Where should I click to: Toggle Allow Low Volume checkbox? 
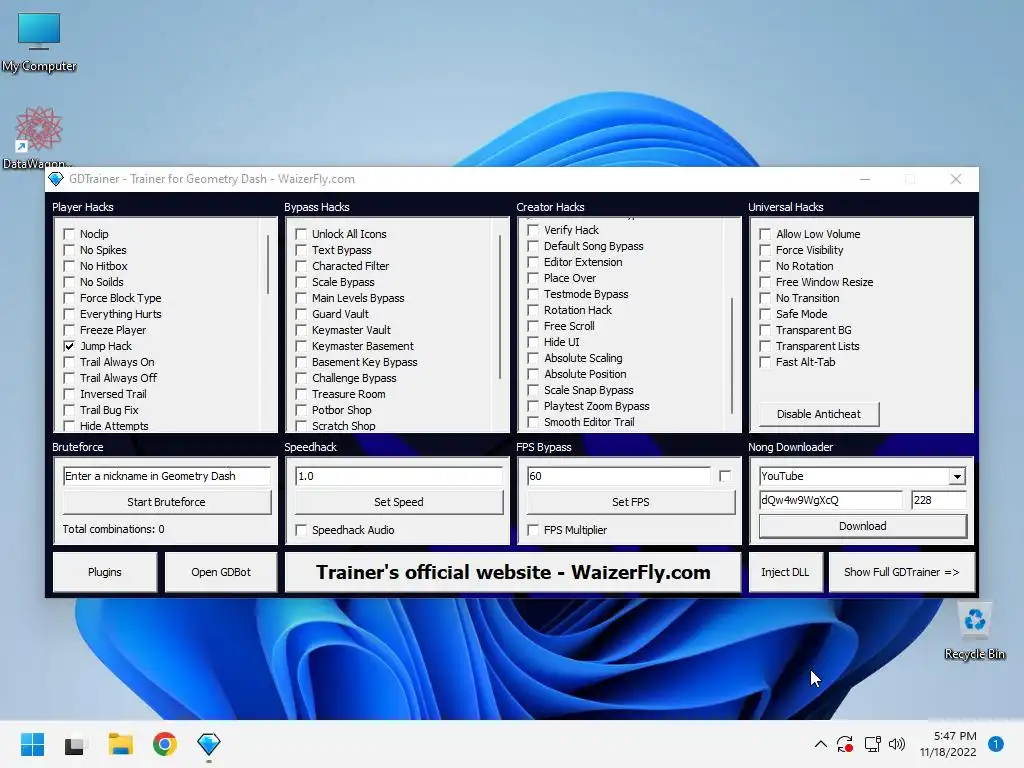click(x=765, y=234)
